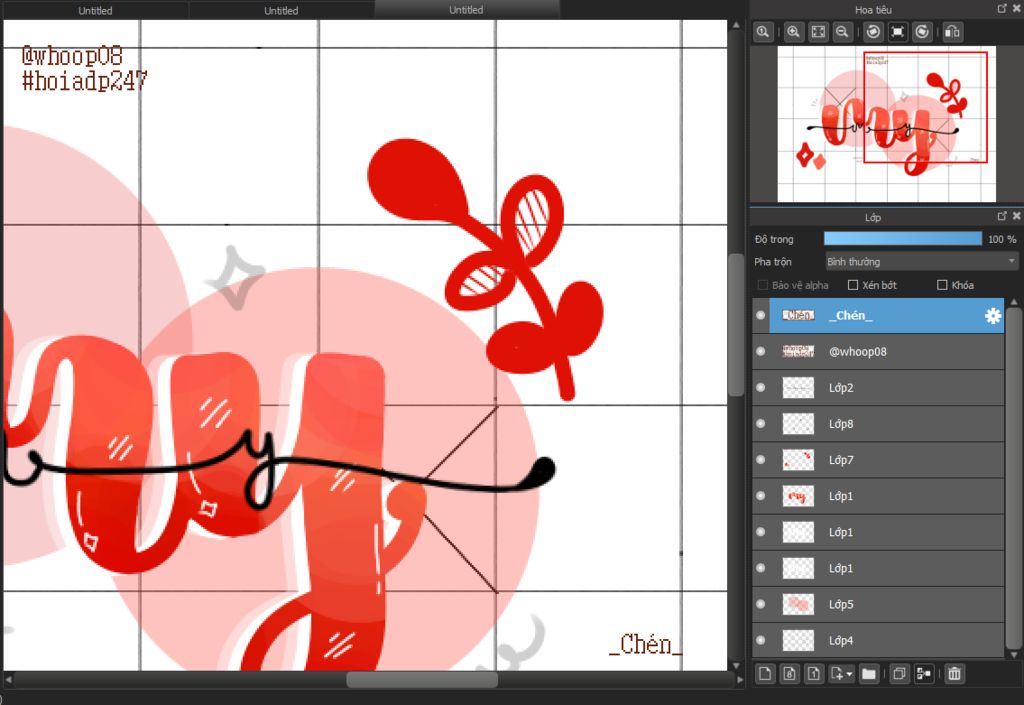The image size is (1024, 705).
Task: Click the navigator preview image
Action: 886,123
